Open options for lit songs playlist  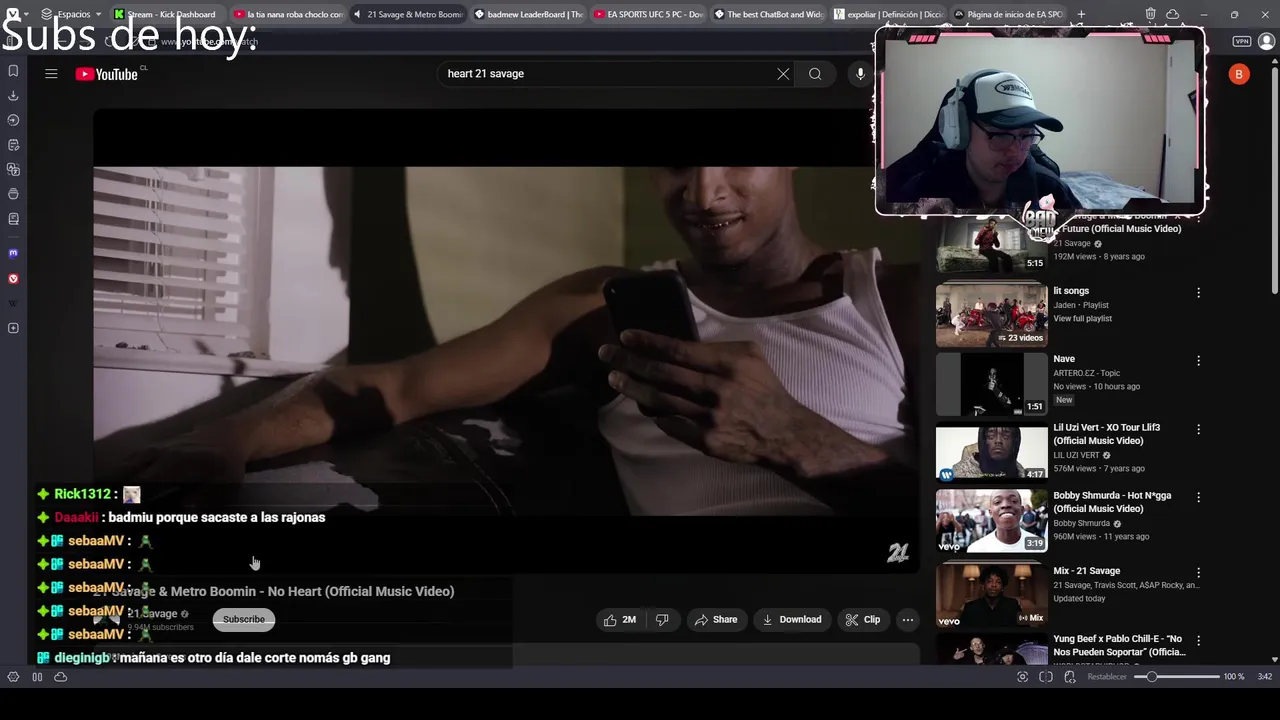1198,293
